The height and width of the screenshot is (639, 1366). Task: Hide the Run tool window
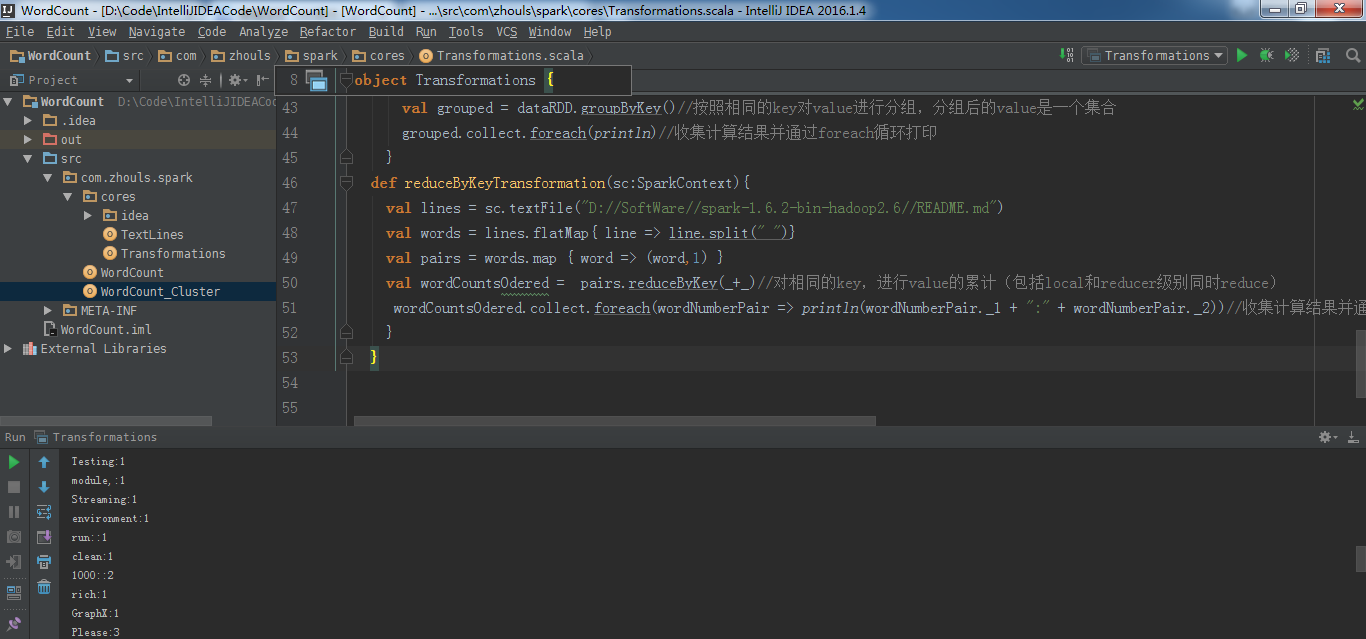(x=1352, y=437)
